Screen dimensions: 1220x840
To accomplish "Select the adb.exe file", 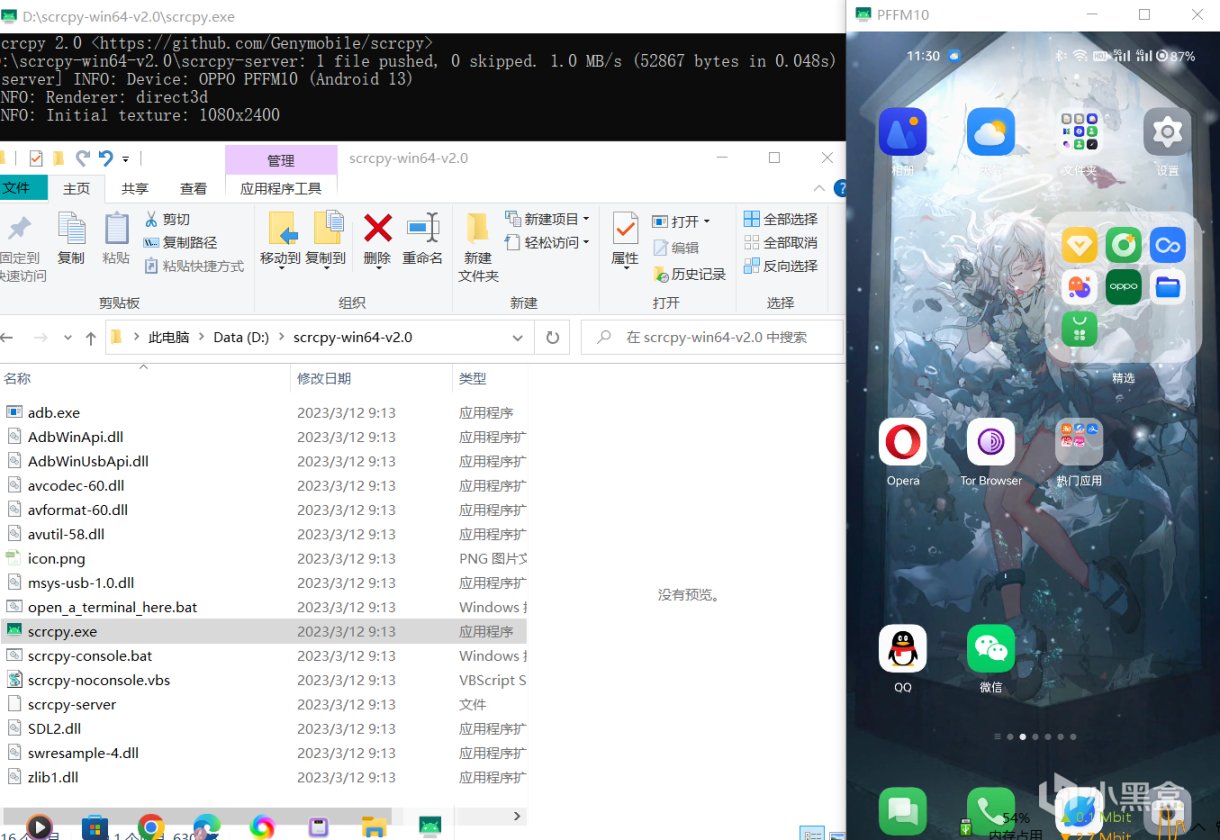I will click(54, 412).
